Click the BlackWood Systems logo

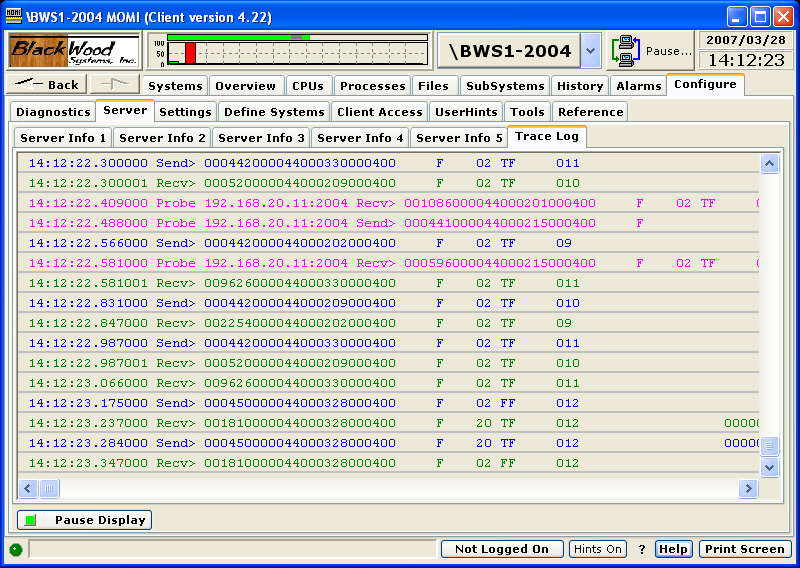click(75, 50)
